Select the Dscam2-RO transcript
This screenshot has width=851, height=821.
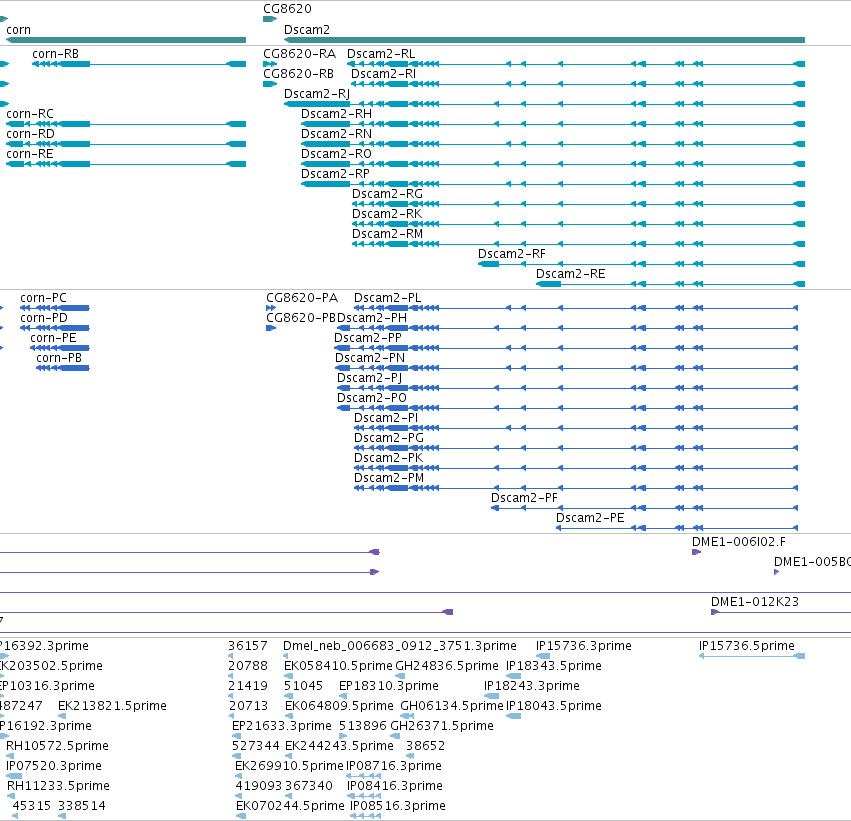click(x=553, y=164)
